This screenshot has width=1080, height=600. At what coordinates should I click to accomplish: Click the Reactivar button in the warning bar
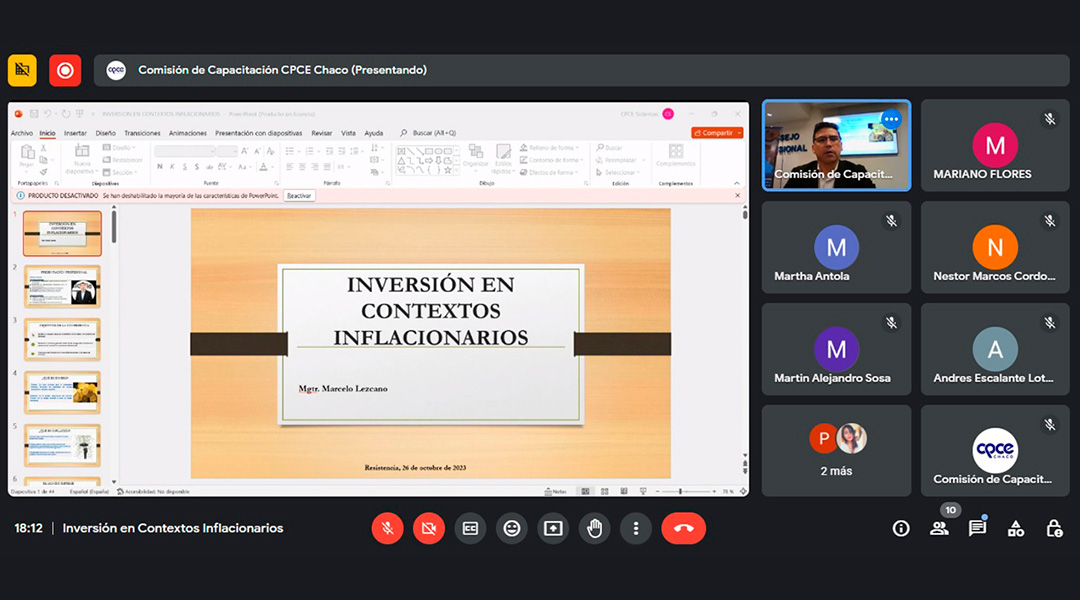299,196
